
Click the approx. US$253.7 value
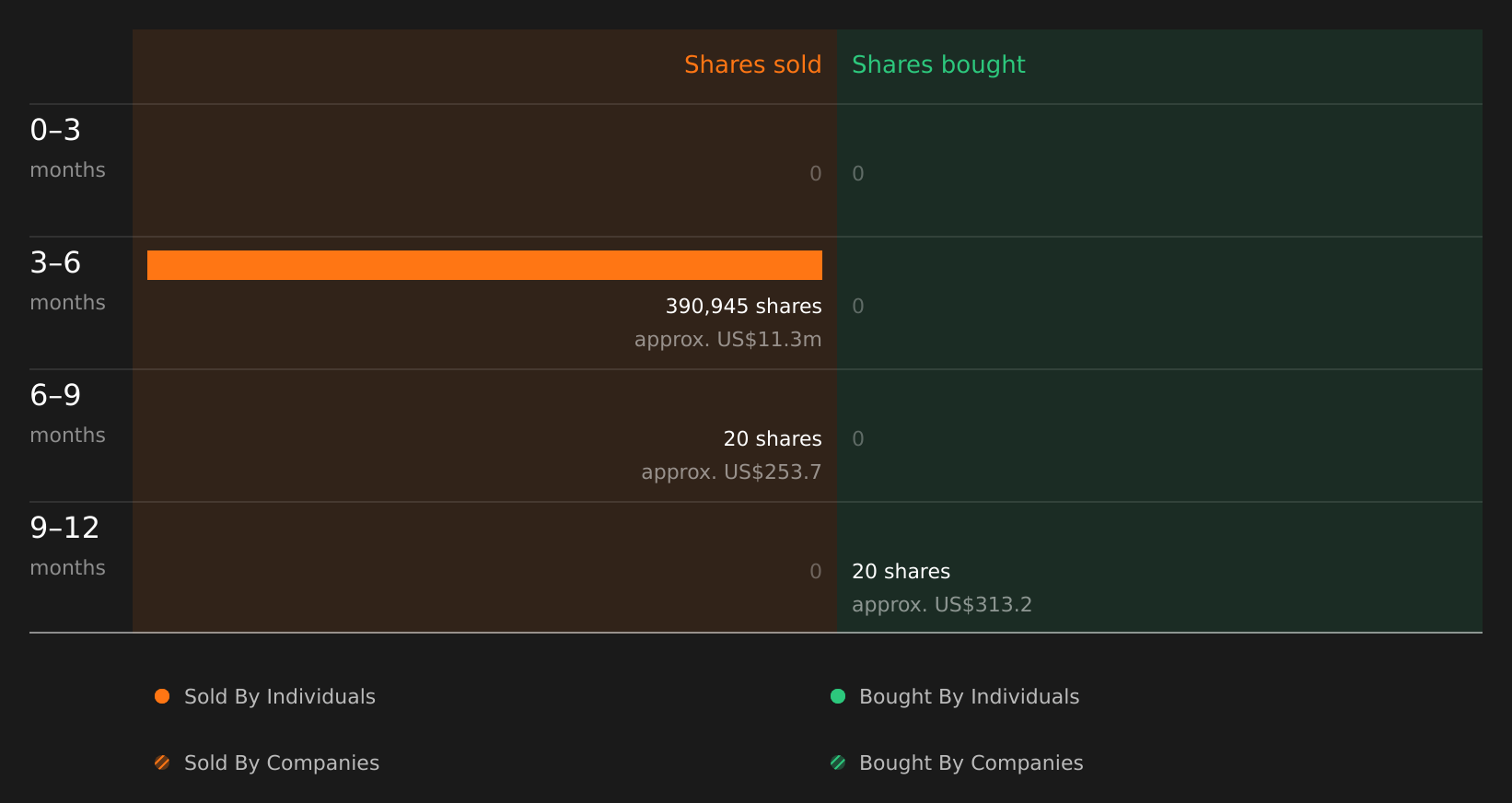point(731,472)
